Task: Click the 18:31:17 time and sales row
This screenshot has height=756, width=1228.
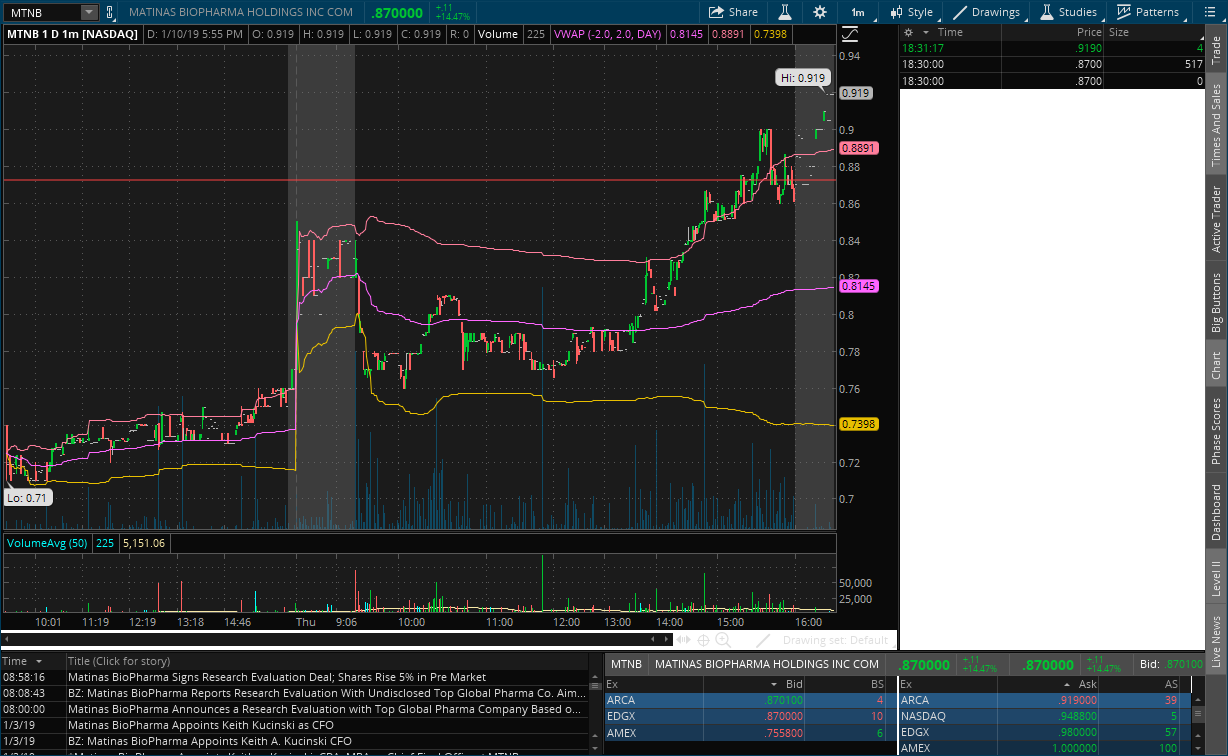Action: point(1053,47)
